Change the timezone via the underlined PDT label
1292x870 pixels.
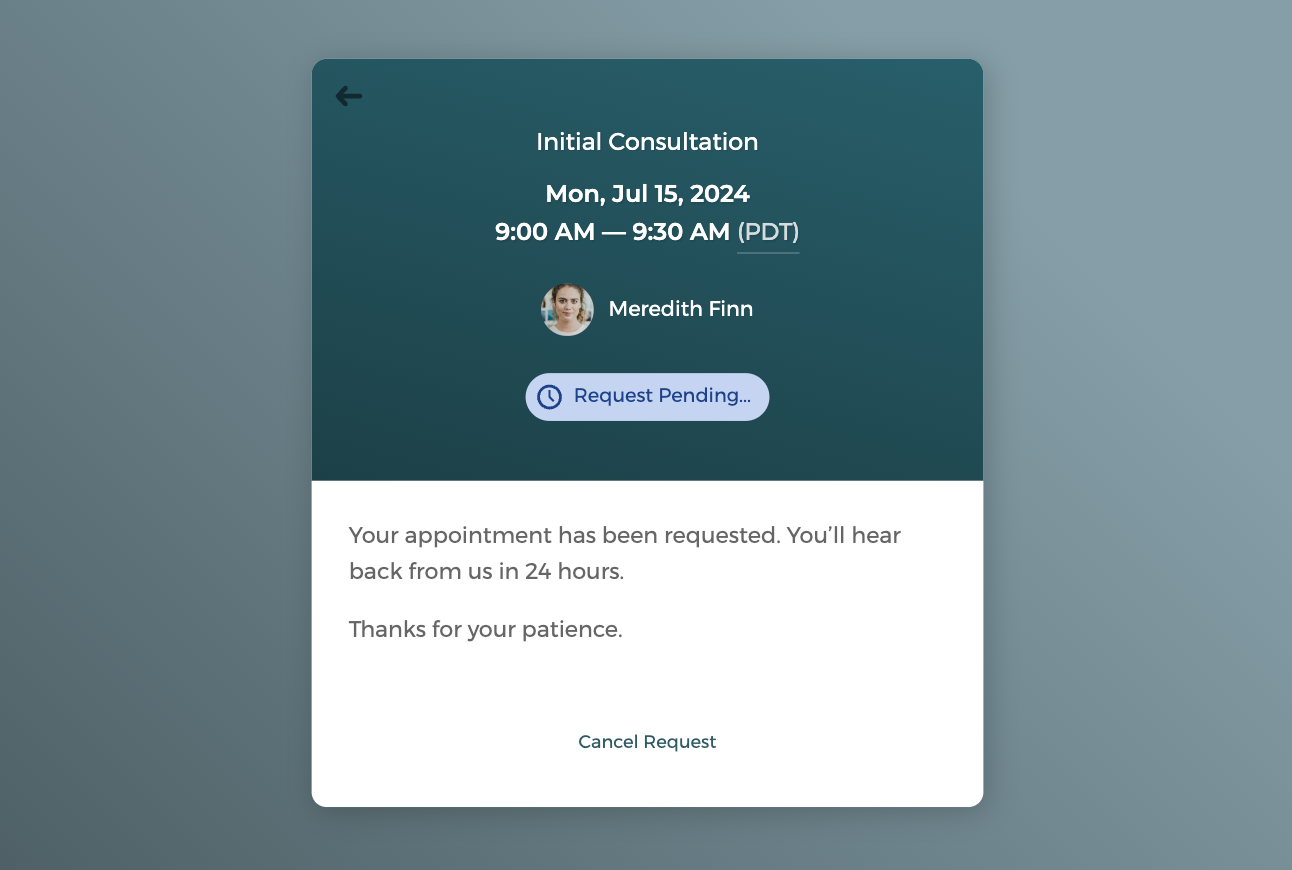point(768,231)
